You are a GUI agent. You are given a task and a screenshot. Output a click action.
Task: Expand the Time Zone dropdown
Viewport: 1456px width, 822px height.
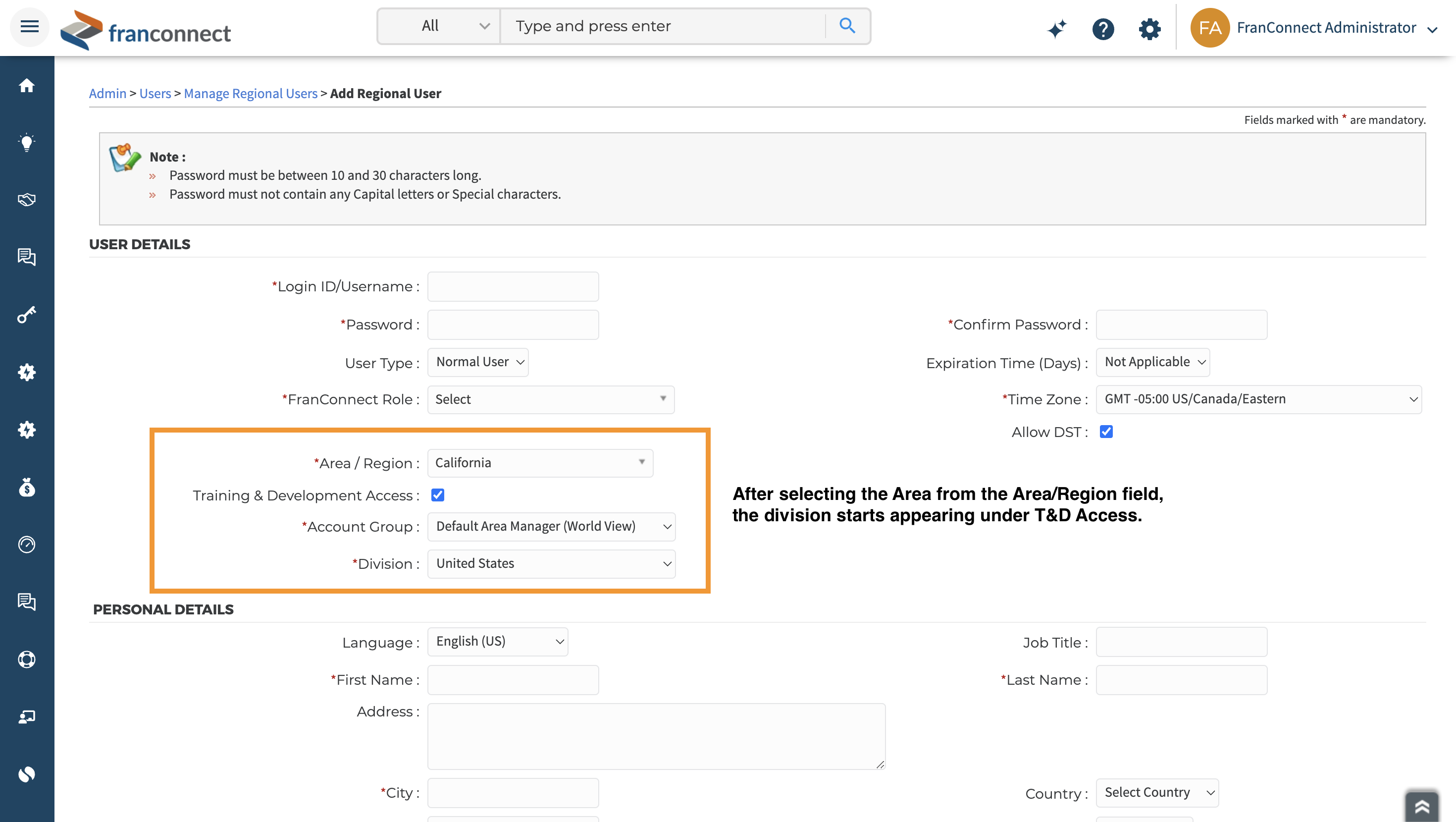1258,399
